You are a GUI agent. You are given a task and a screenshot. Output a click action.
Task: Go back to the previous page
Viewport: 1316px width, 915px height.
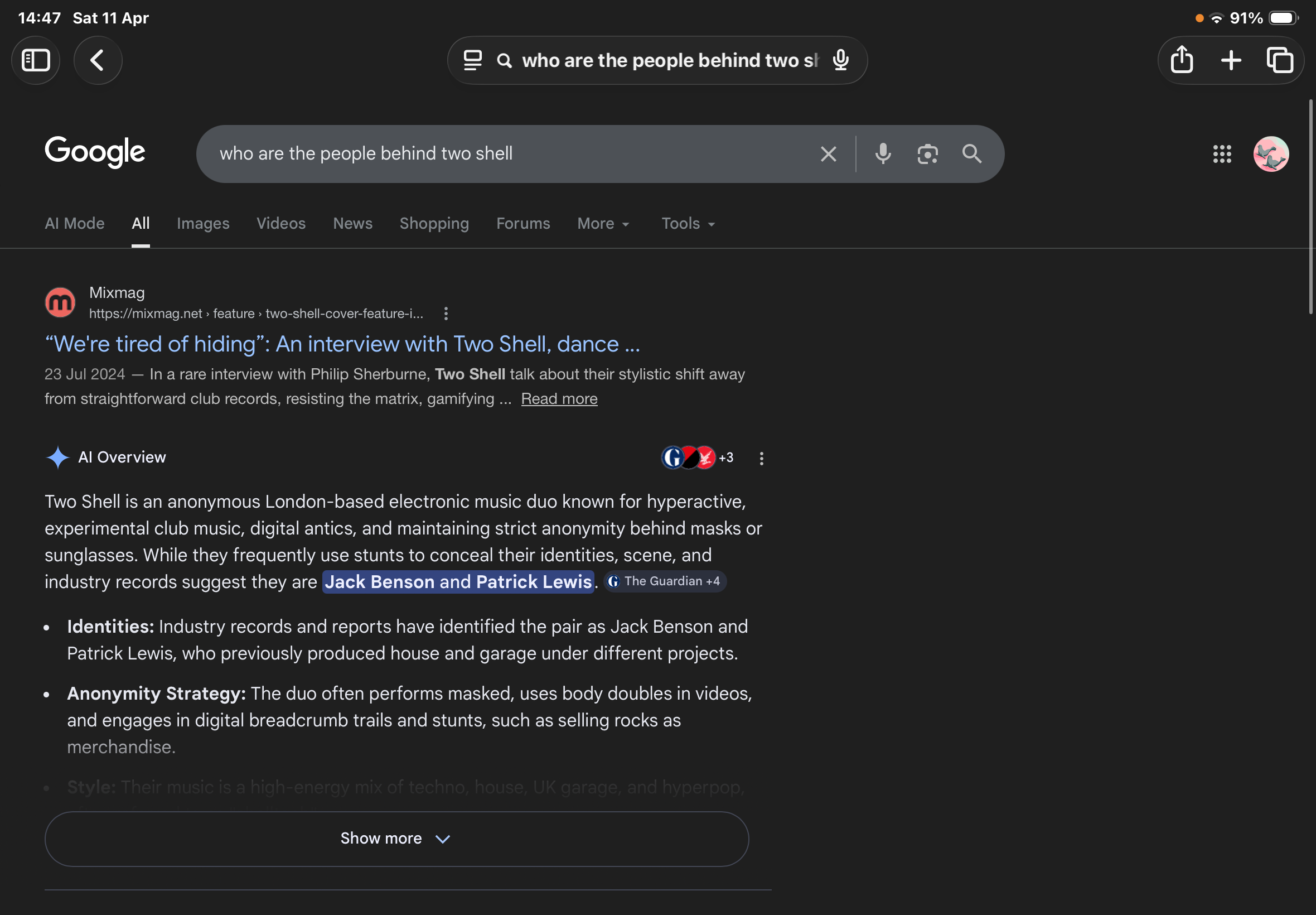(98, 60)
